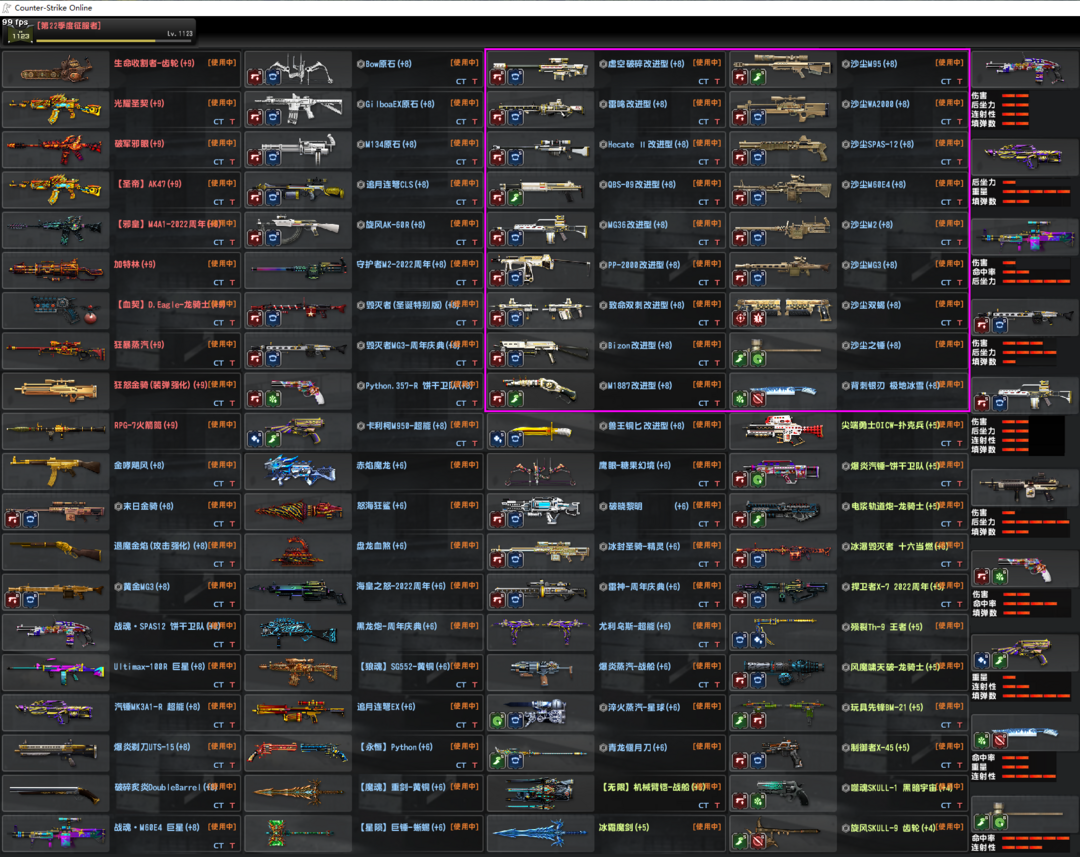
Task: Click 使用中 status on 冰霜魔剑 (+5) row
Action: click(x=707, y=827)
